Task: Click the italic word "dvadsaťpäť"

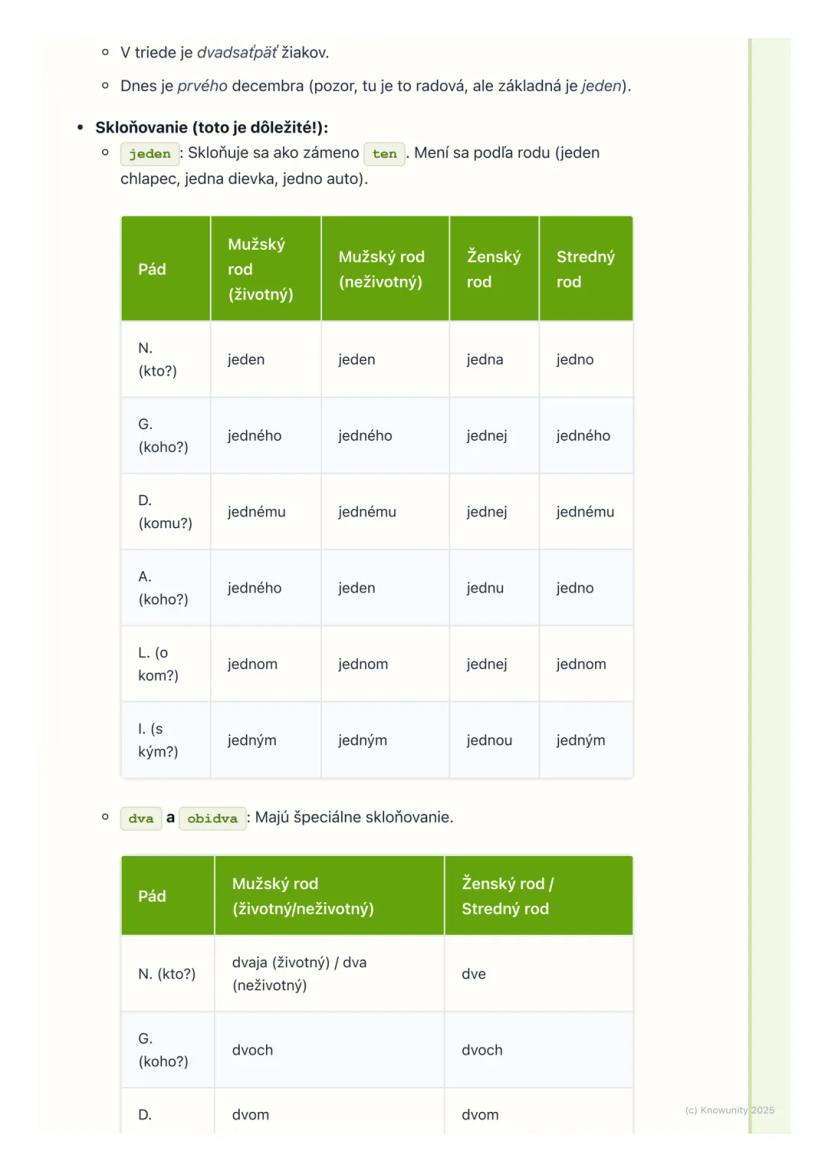Action: [x=237, y=52]
